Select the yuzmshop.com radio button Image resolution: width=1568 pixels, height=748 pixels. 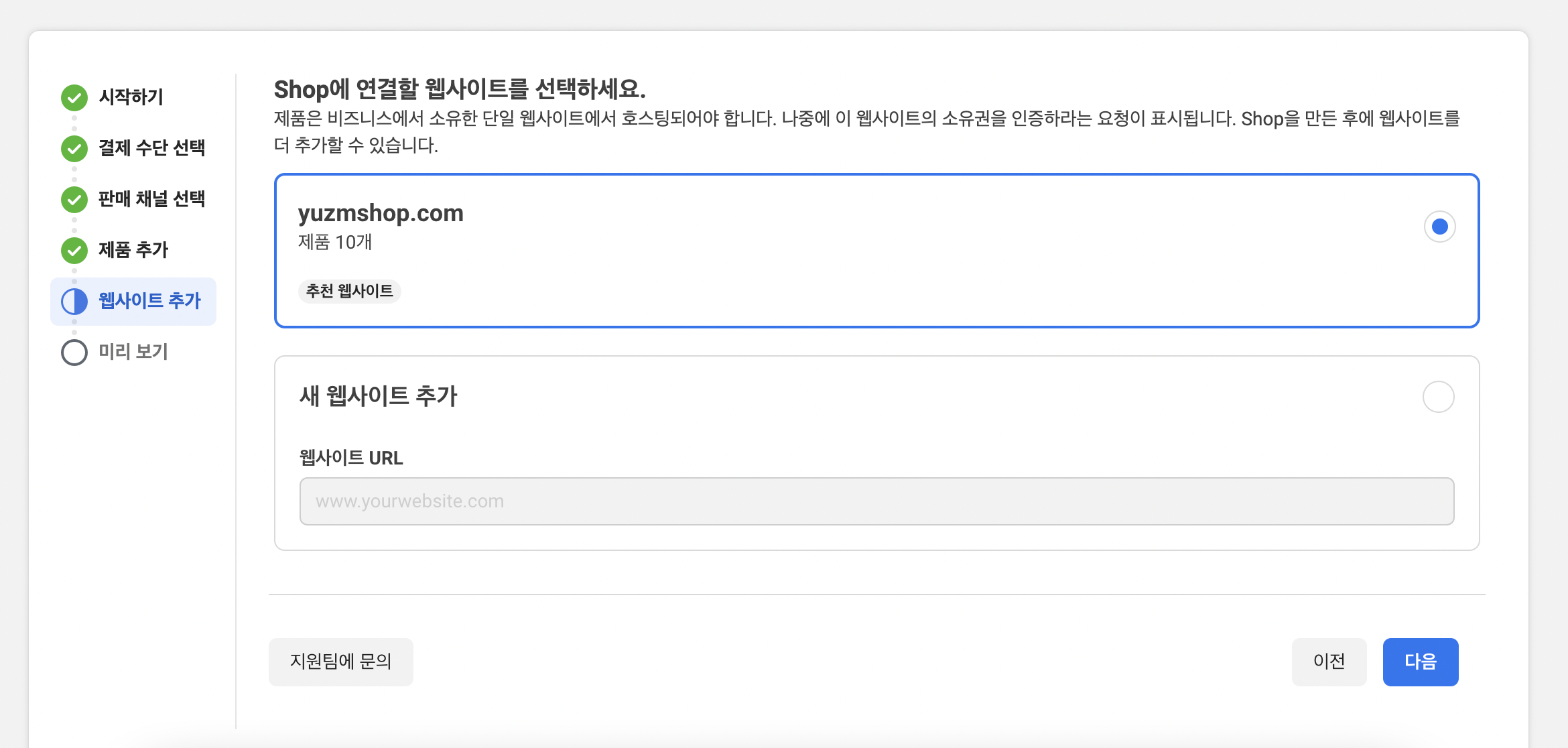pyautogui.click(x=1439, y=227)
